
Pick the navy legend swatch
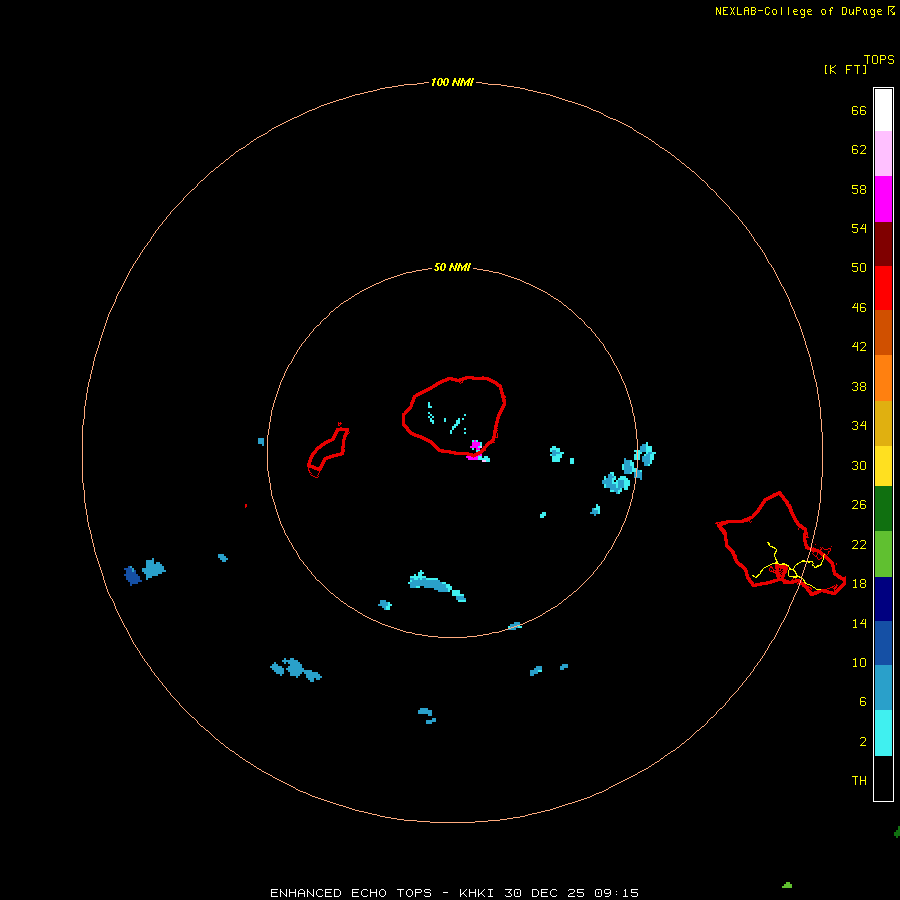883,599
